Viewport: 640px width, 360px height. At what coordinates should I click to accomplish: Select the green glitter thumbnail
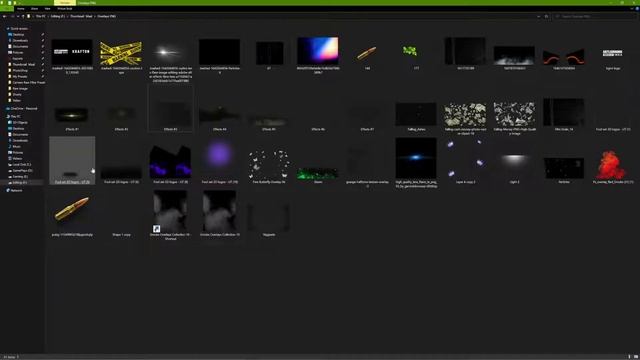318,173
